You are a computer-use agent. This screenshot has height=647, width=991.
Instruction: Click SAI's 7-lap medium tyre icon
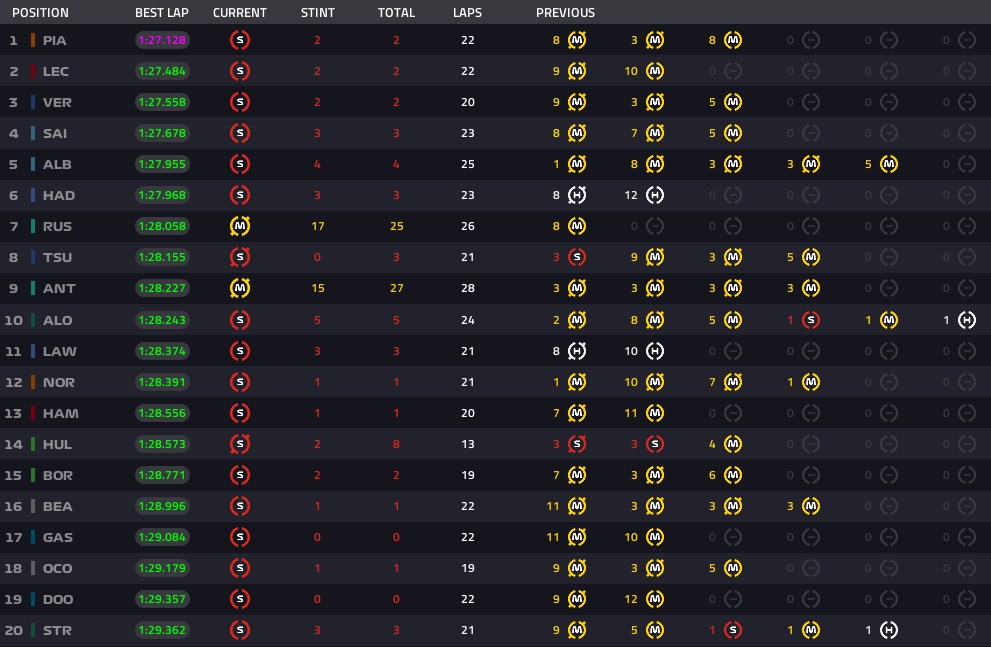(655, 133)
